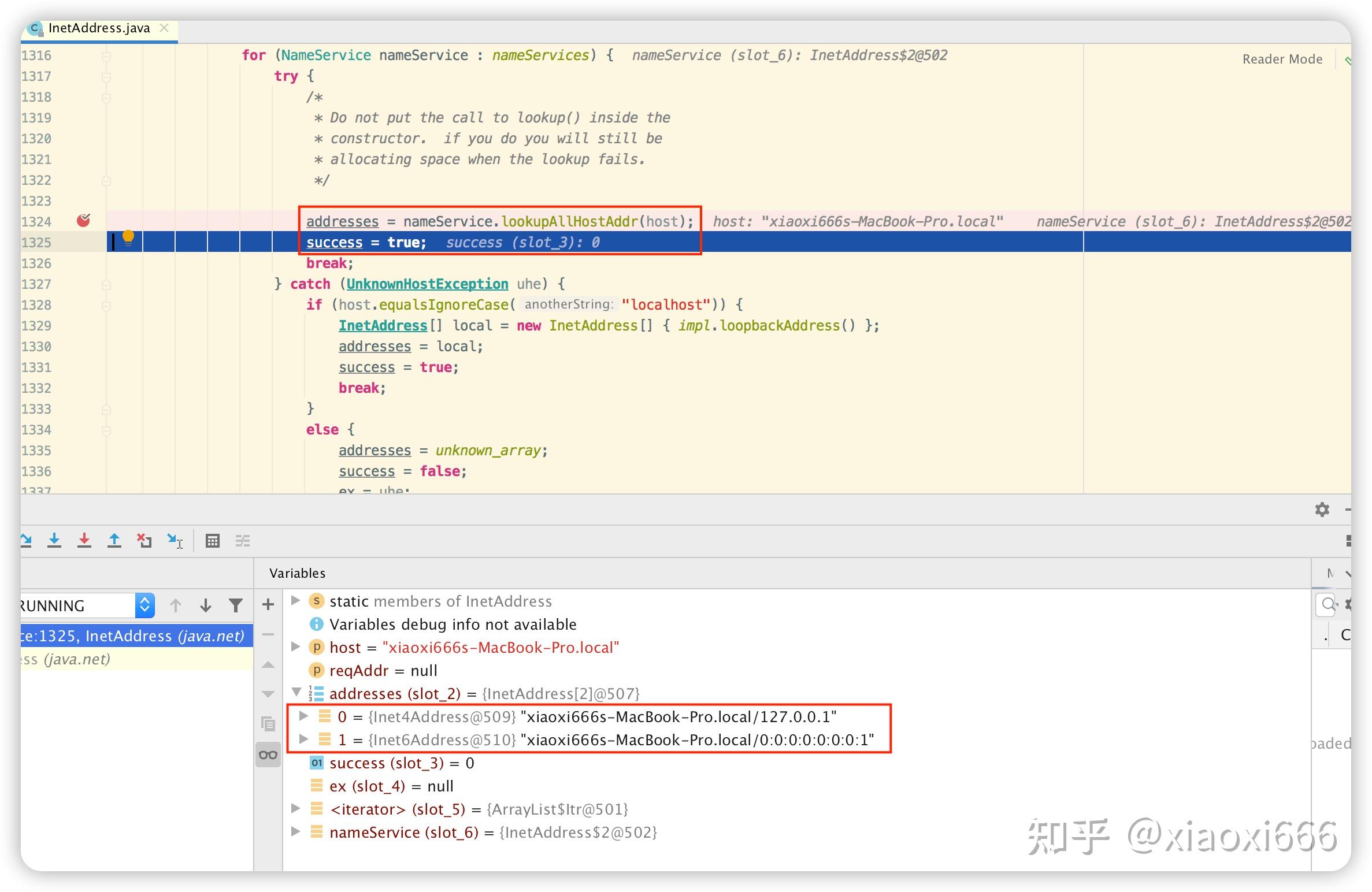1372x892 pixels.
Task: Enable the frames filter funnel icon
Action: click(236, 605)
